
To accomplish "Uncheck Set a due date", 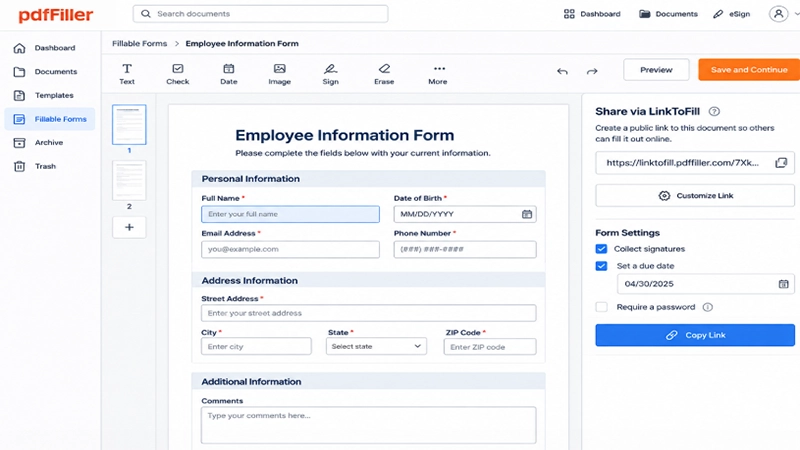I will (x=602, y=266).
